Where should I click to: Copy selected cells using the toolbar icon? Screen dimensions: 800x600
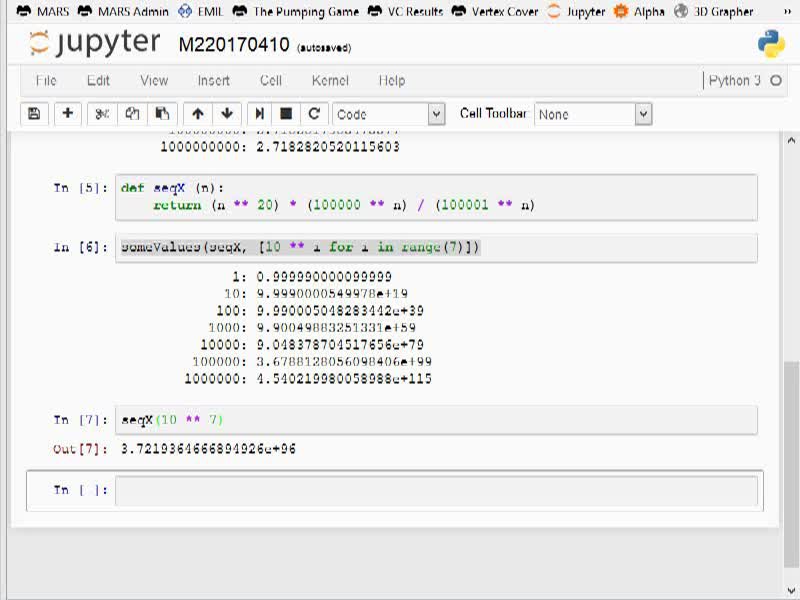(x=133, y=113)
